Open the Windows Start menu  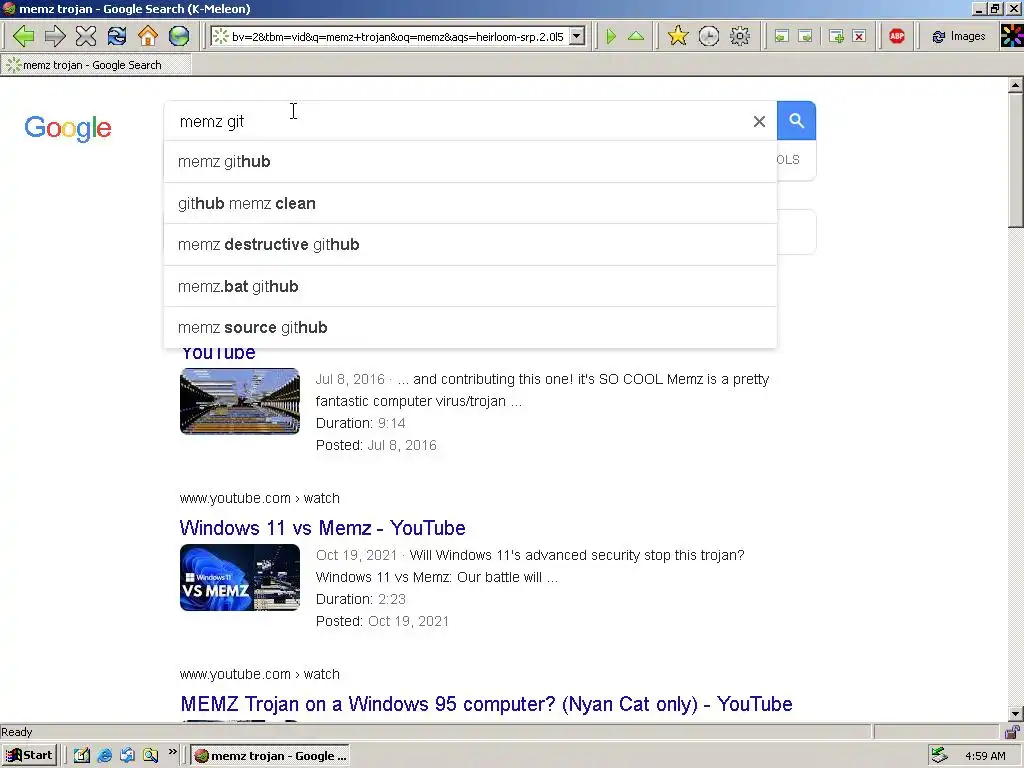(29, 756)
